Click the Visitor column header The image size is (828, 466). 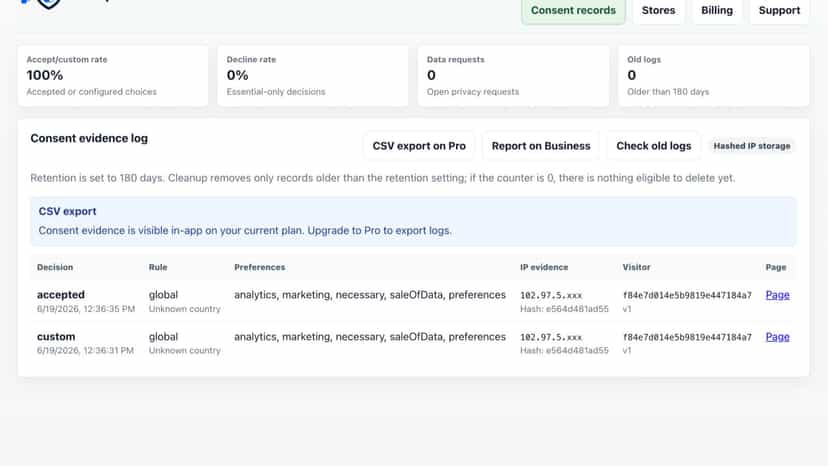[x=636, y=267]
